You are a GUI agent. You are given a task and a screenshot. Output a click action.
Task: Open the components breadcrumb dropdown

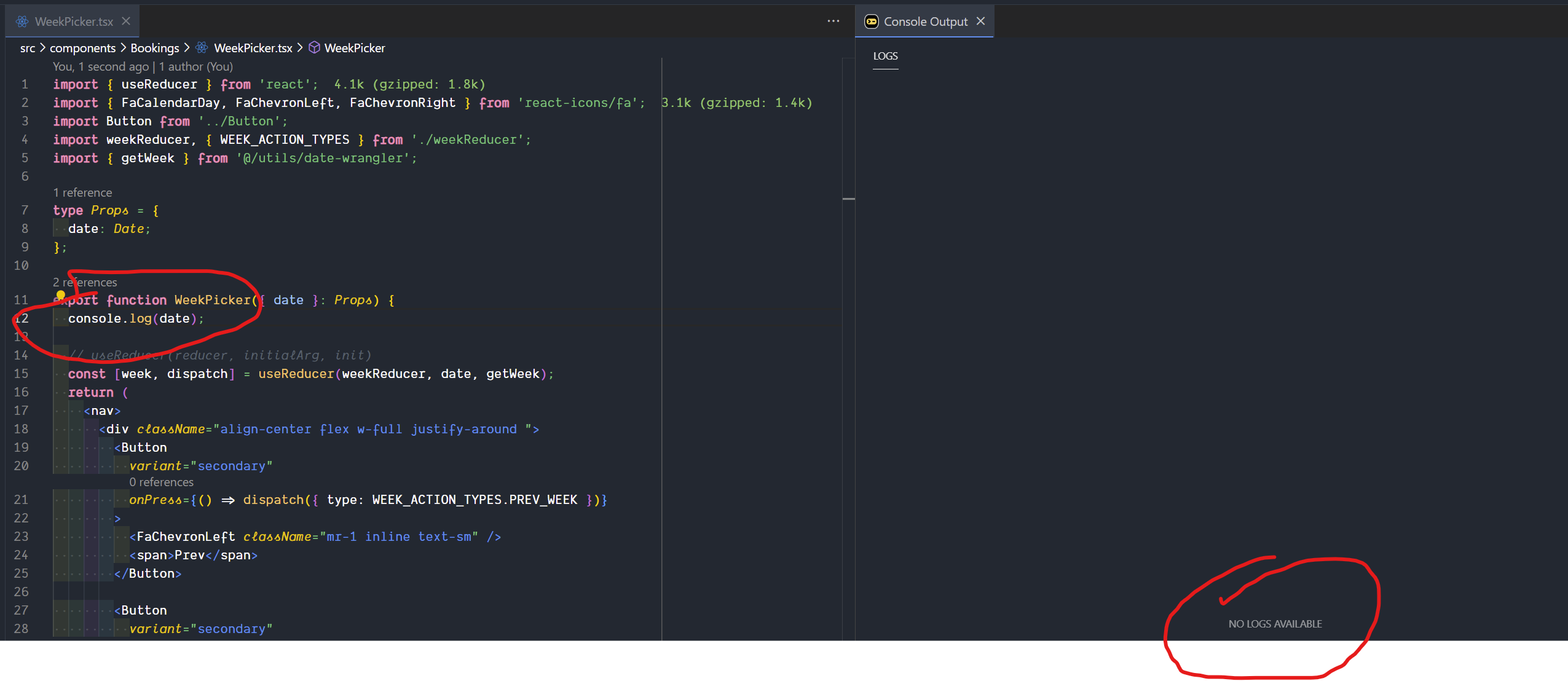coord(83,47)
